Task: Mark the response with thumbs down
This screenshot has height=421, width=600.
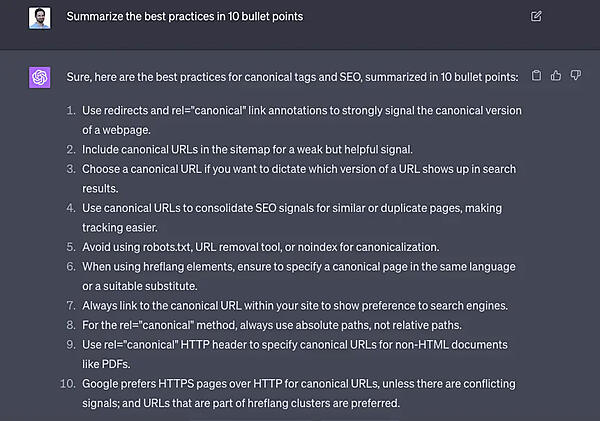Action: pyautogui.click(x=575, y=75)
